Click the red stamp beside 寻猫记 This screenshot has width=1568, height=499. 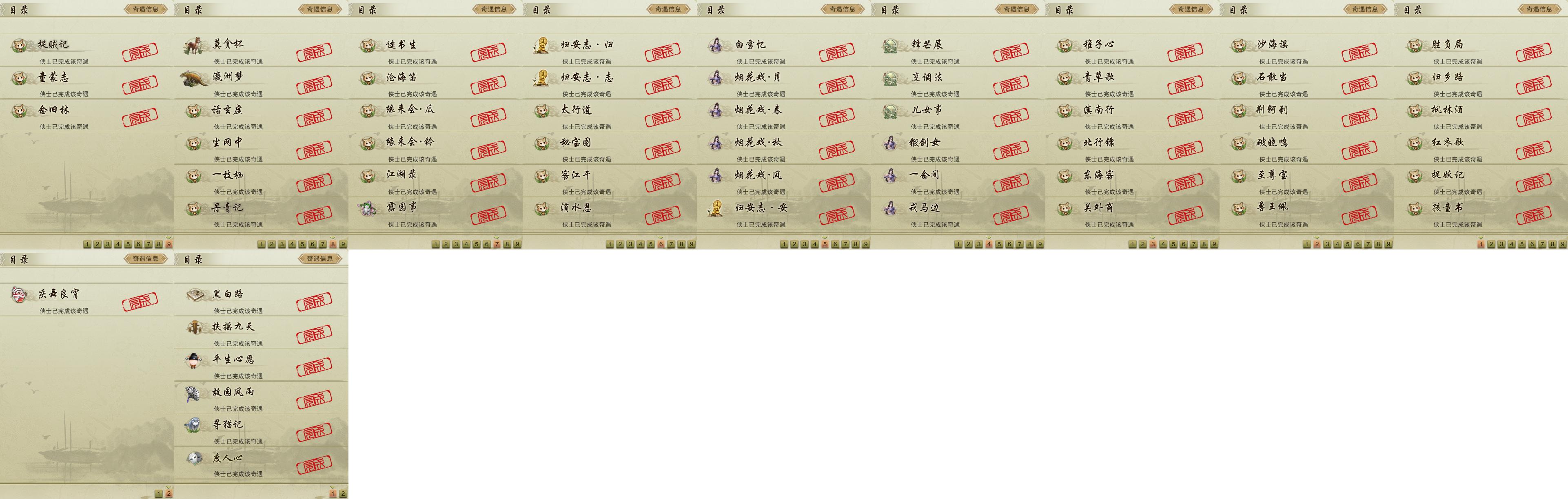tap(314, 433)
